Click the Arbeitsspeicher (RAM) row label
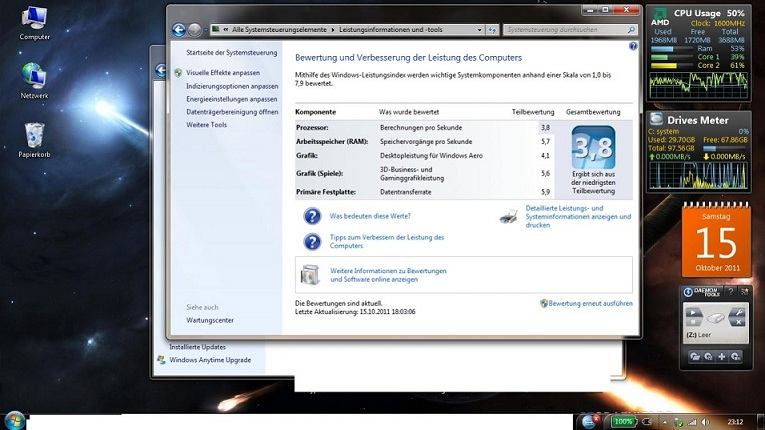765x430 pixels. coord(332,142)
